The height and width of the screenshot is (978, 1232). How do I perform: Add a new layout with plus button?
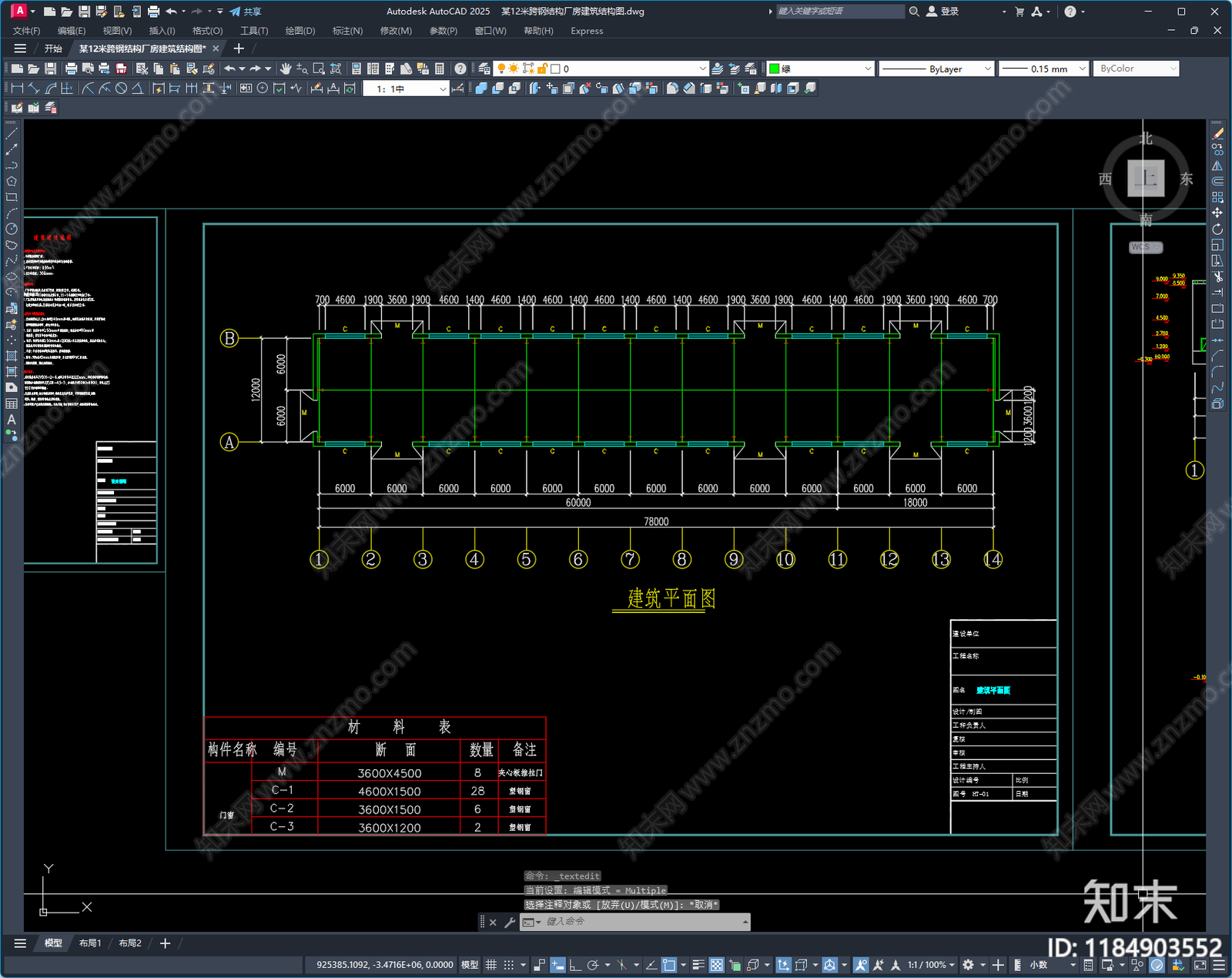165,943
